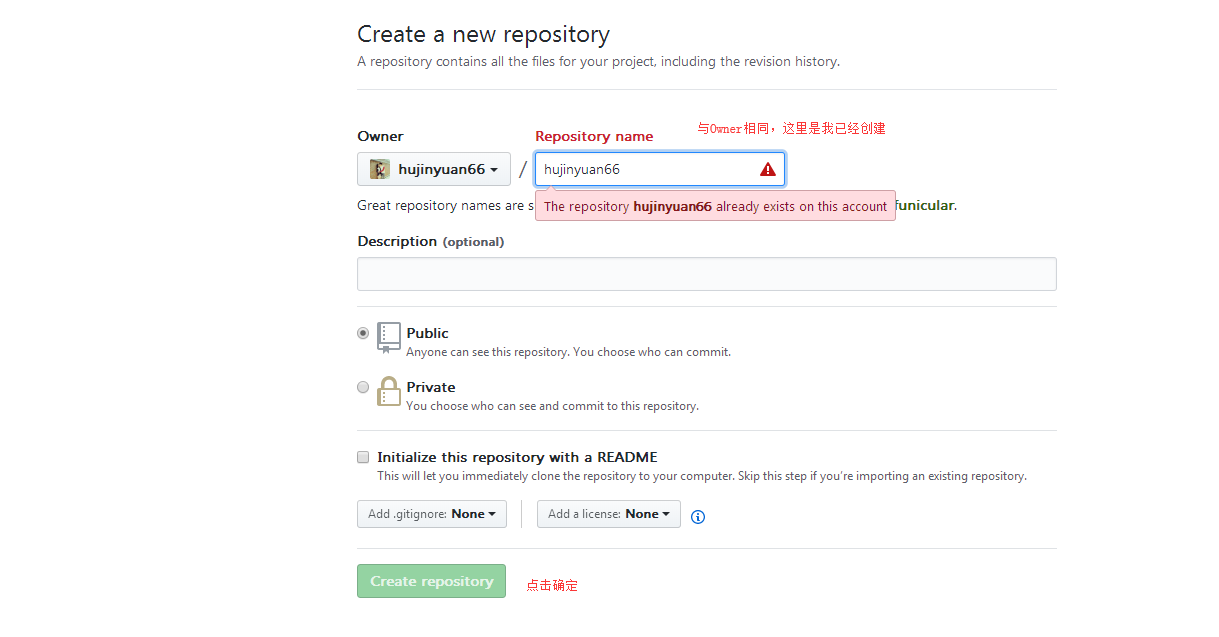Click the license info circle icon
This screenshot has width=1219, height=637.
click(698, 517)
